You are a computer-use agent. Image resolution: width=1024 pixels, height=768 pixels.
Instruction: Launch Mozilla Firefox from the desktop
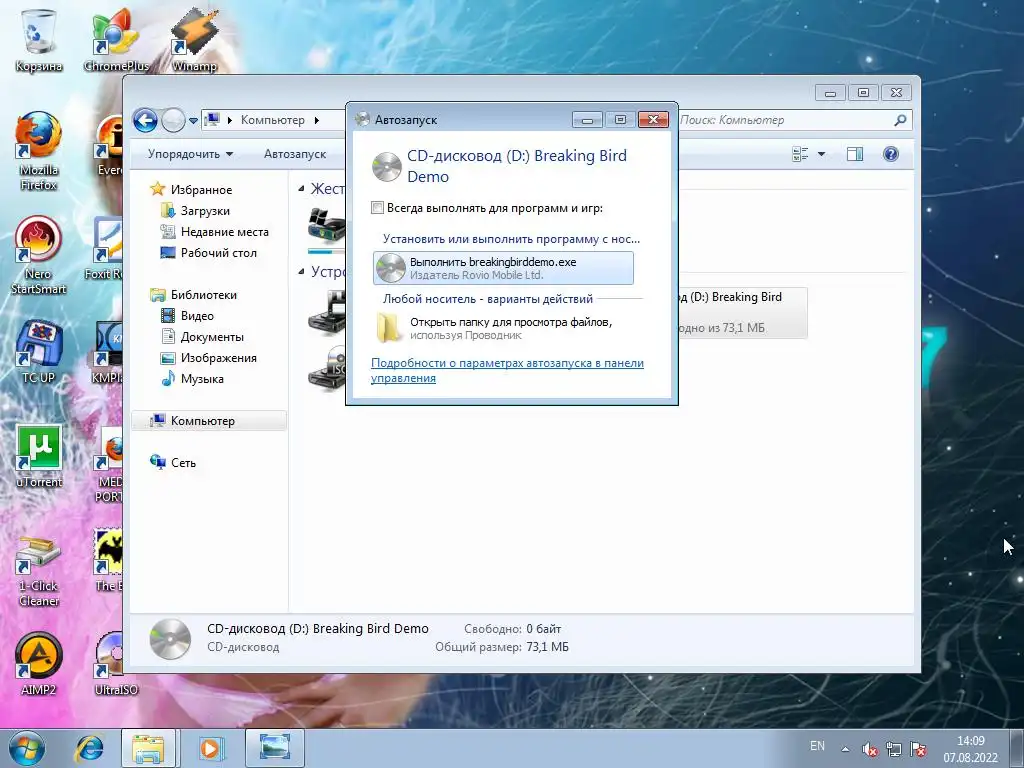click(38, 150)
